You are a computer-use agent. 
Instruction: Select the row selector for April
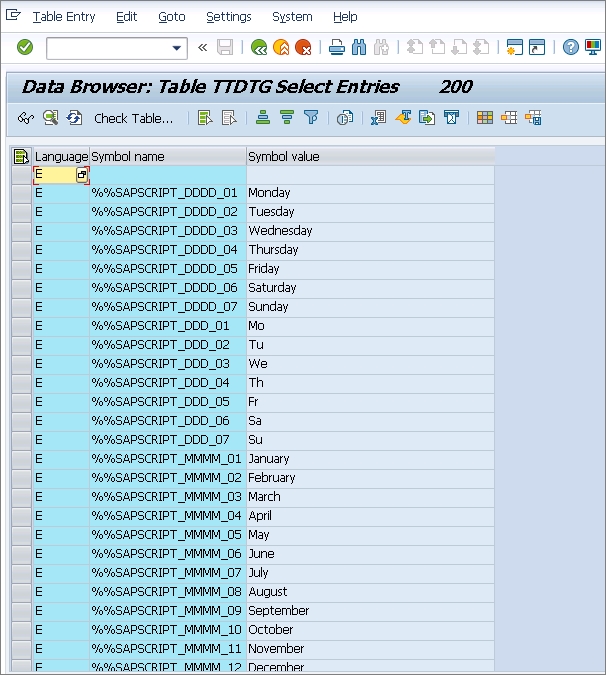click(x=22, y=516)
